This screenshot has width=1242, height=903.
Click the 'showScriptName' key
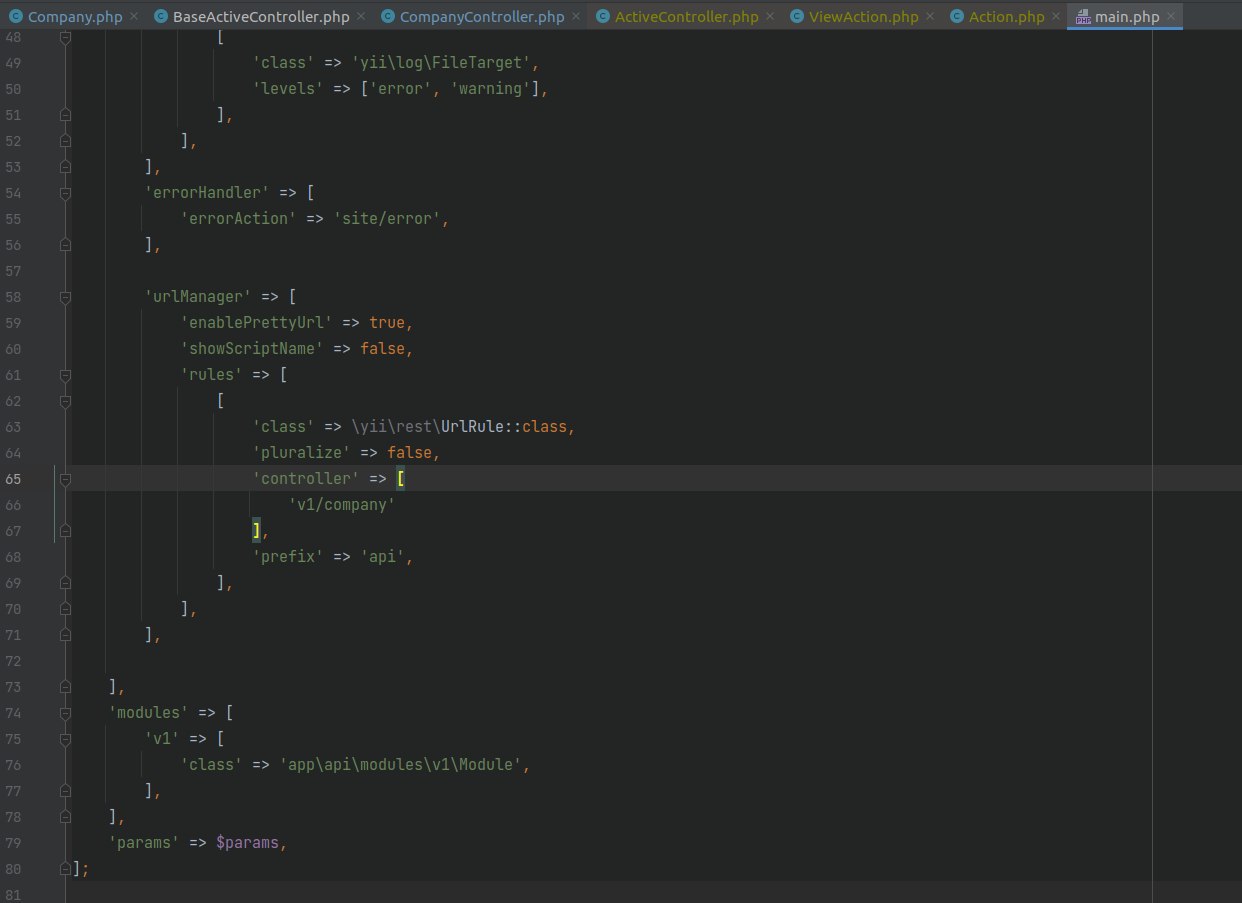(x=252, y=349)
